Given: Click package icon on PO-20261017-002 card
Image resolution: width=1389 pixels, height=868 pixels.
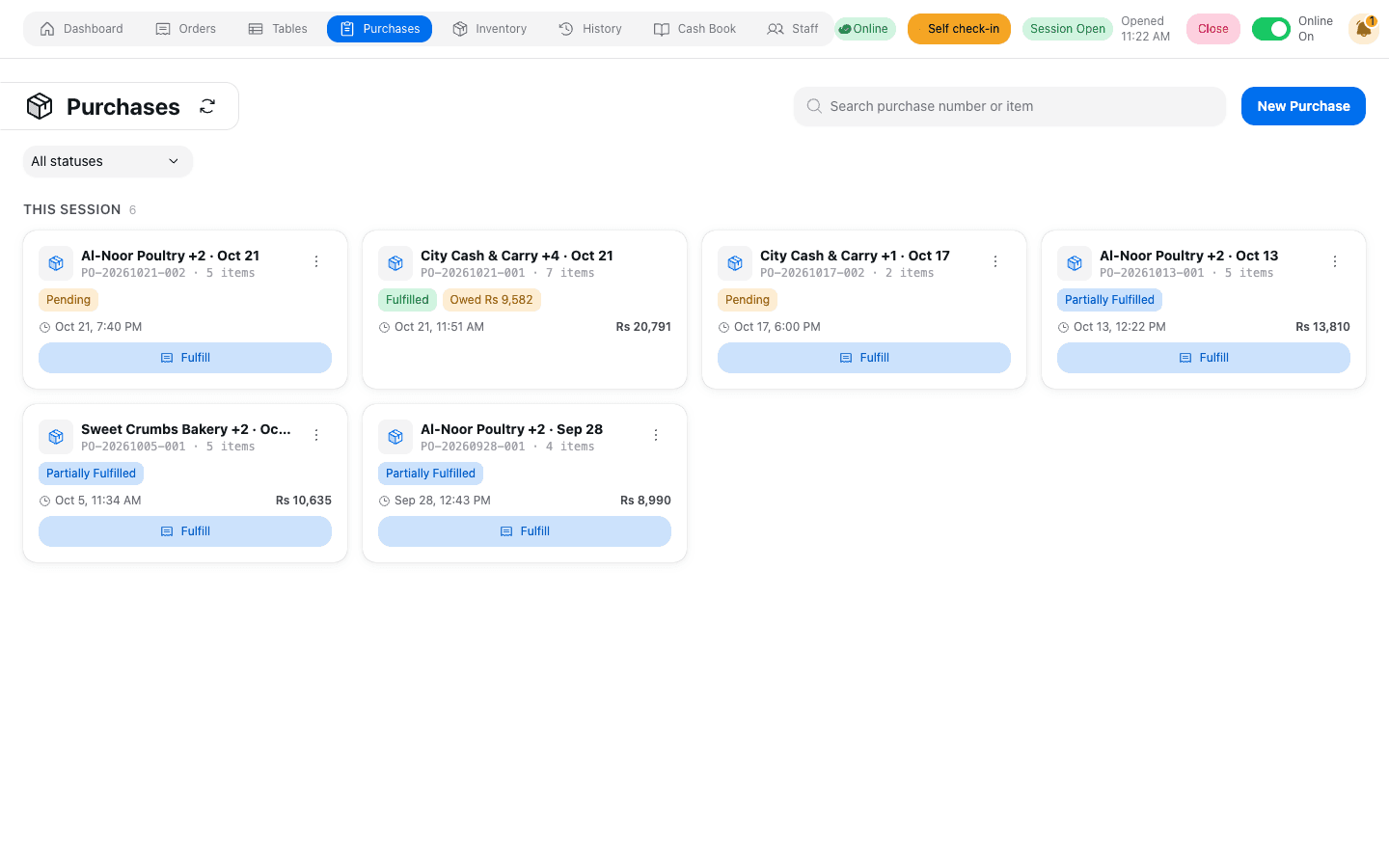Looking at the screenshot, I should [x=735, y=263].
